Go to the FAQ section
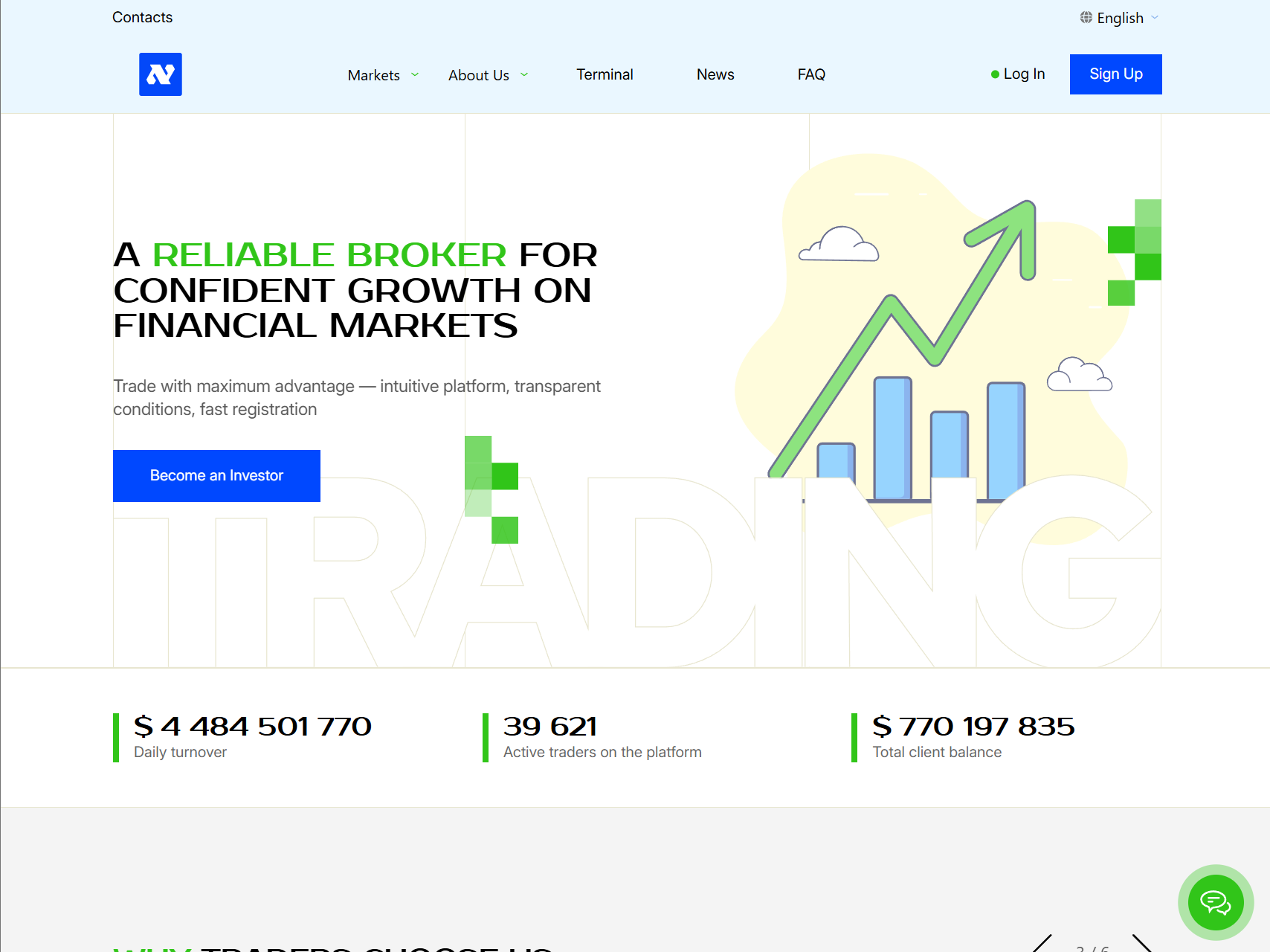Viewport: 1270px width, 952px height. pyautogui.click(x=810, y=74)
